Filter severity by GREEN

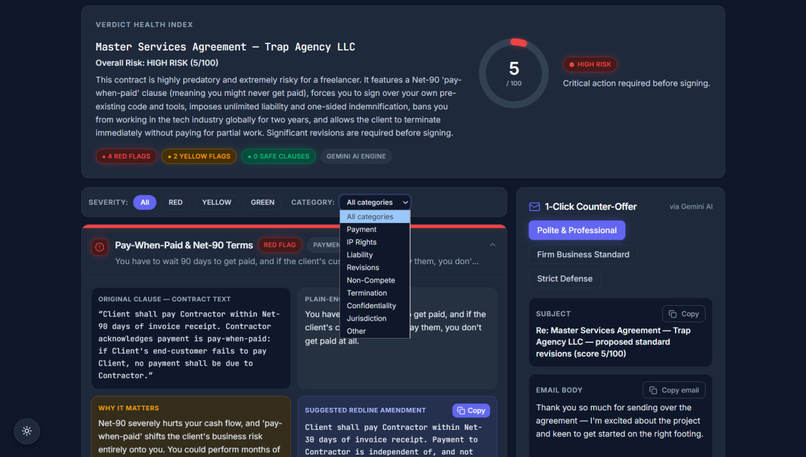[262, 203]
